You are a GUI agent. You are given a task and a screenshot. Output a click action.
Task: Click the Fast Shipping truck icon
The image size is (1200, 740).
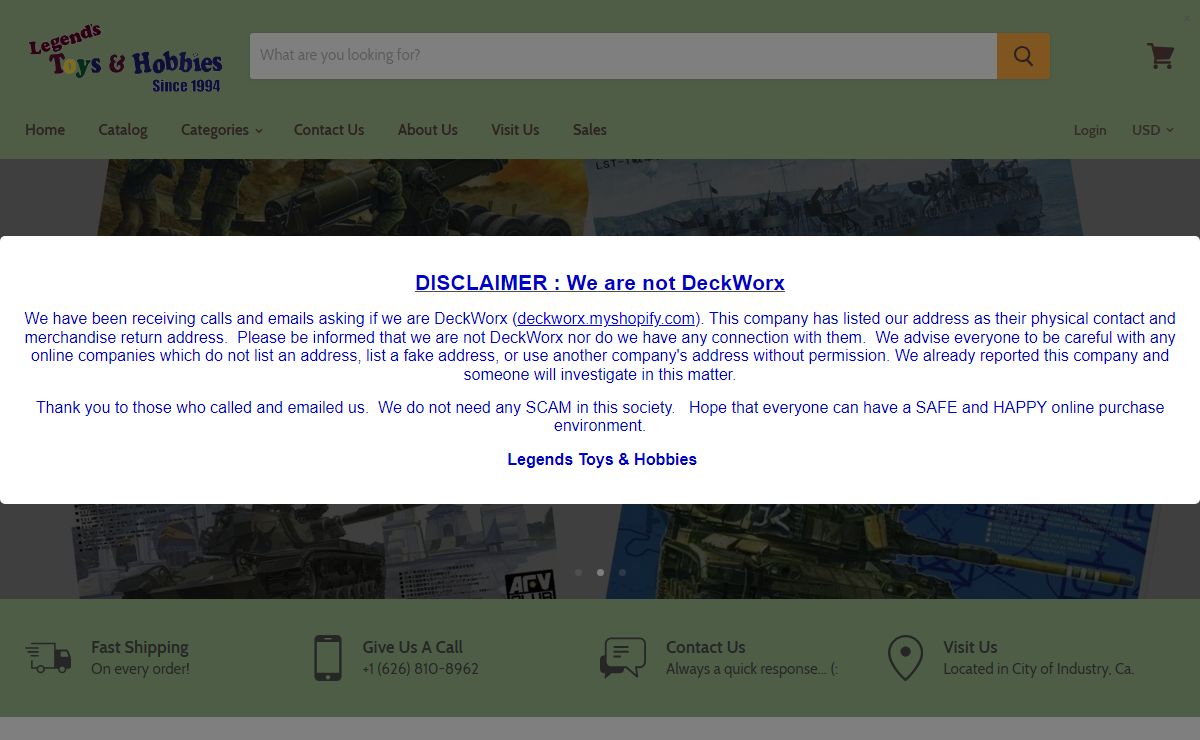pyautogui.click(x=48, y=657)
